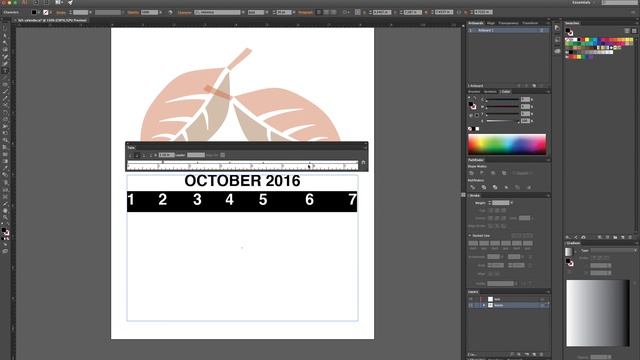
Task: Switch to the Align tab
Action: 491,23
